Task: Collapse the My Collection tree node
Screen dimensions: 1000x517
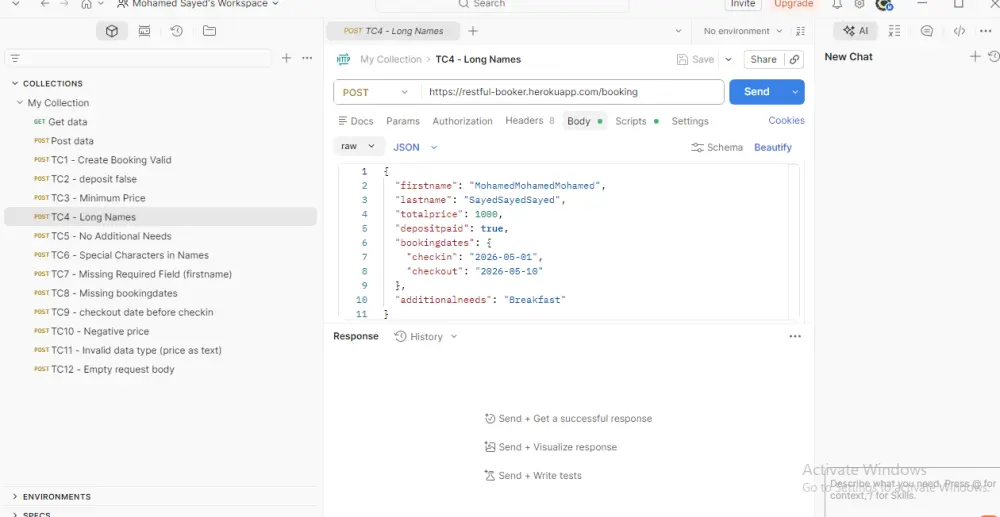Action: click(20, 103)
